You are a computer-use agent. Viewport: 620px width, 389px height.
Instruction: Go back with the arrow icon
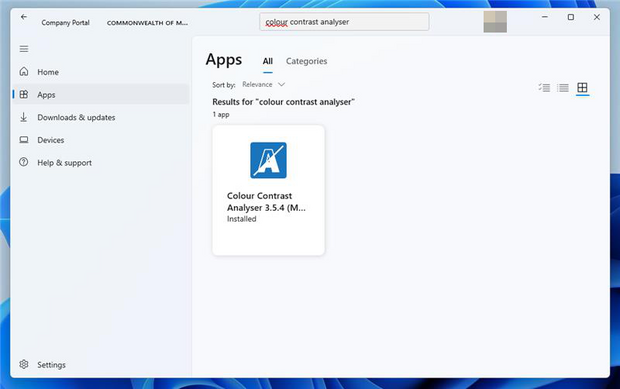(24, 17)
